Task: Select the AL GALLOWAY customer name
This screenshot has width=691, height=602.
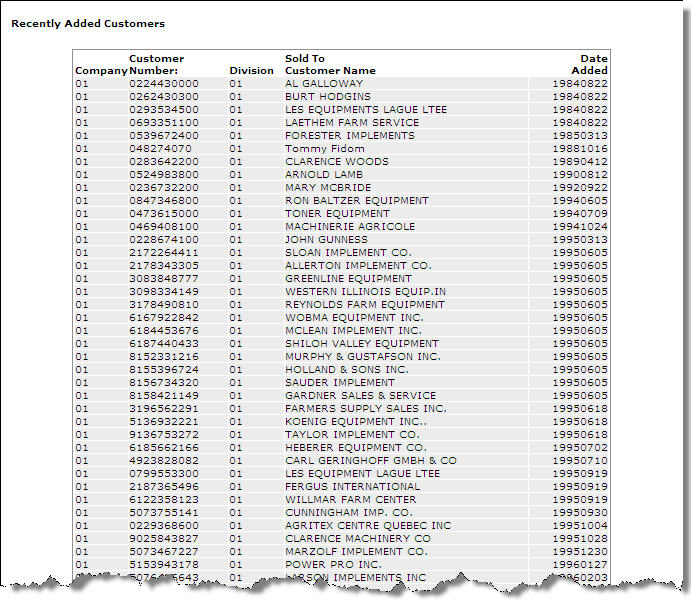Action: tap(323, 83)
